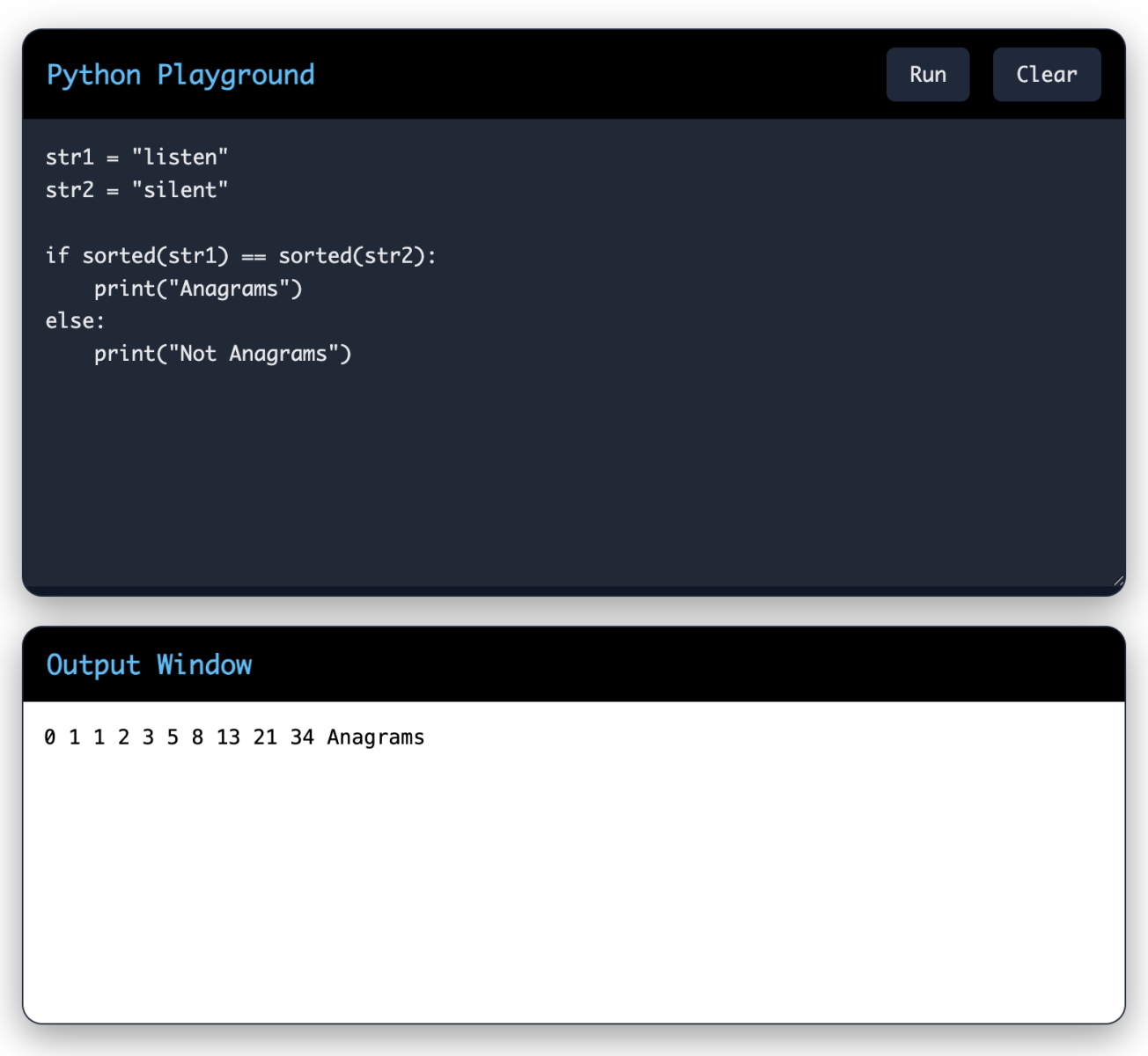Click the empty area in the code editor
Screen dimensions: 1148x1056
[574, 475]
